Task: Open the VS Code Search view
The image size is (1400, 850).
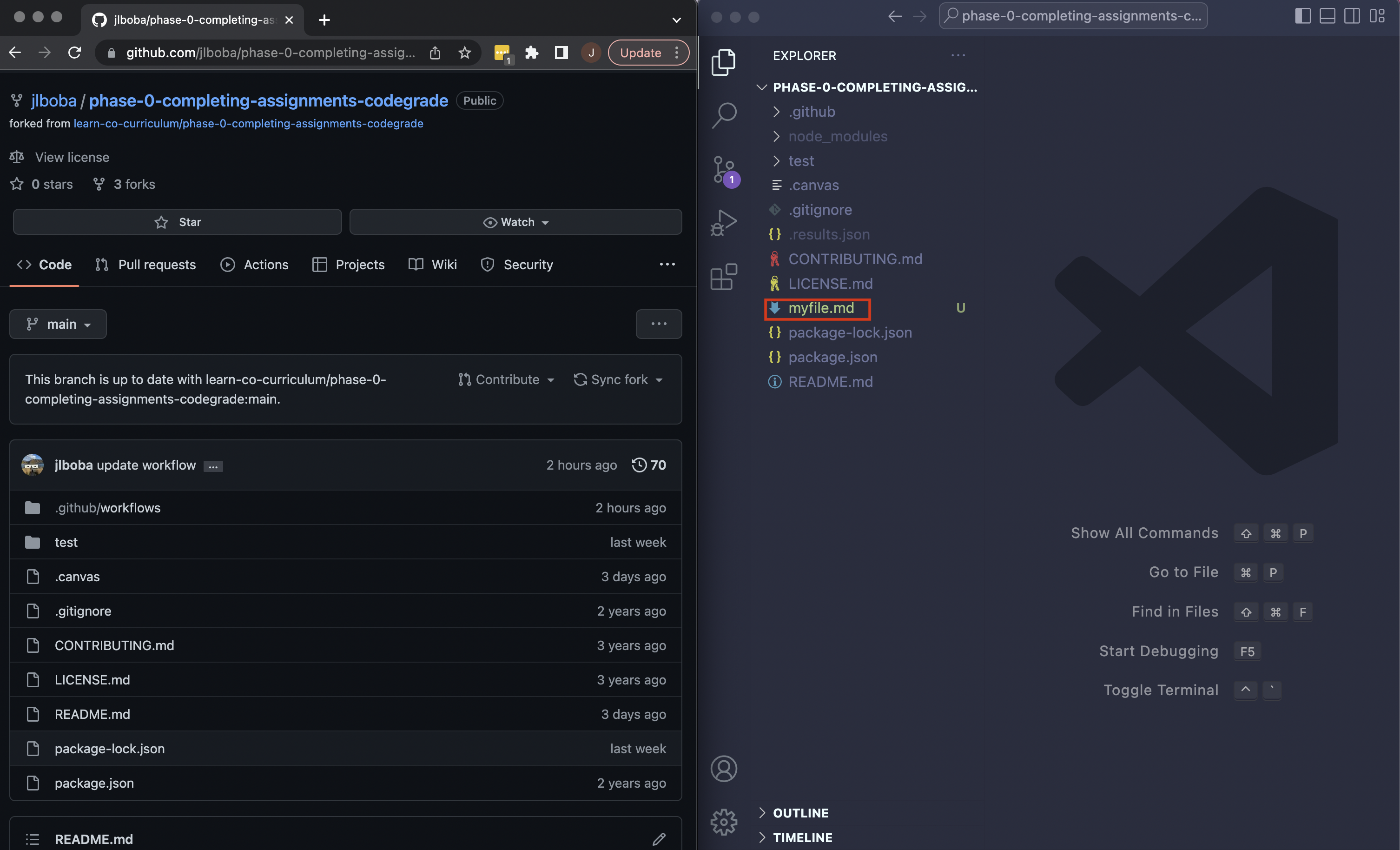Action: tap(724, 115)
